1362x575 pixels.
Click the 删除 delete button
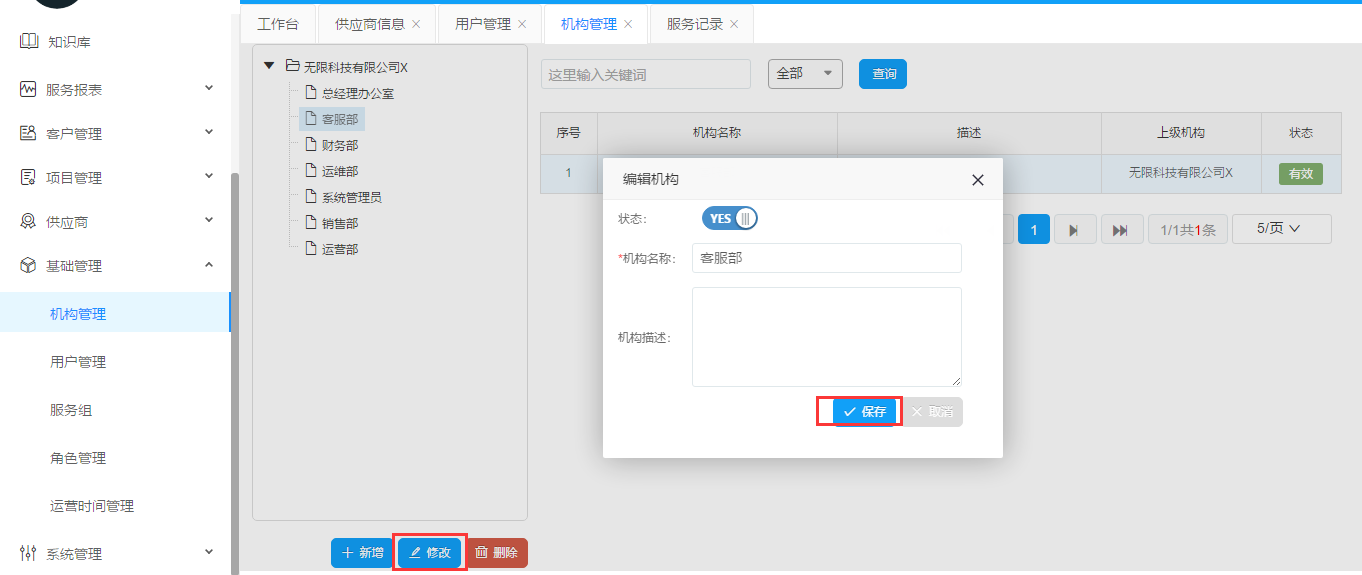[x=496, y=553]
